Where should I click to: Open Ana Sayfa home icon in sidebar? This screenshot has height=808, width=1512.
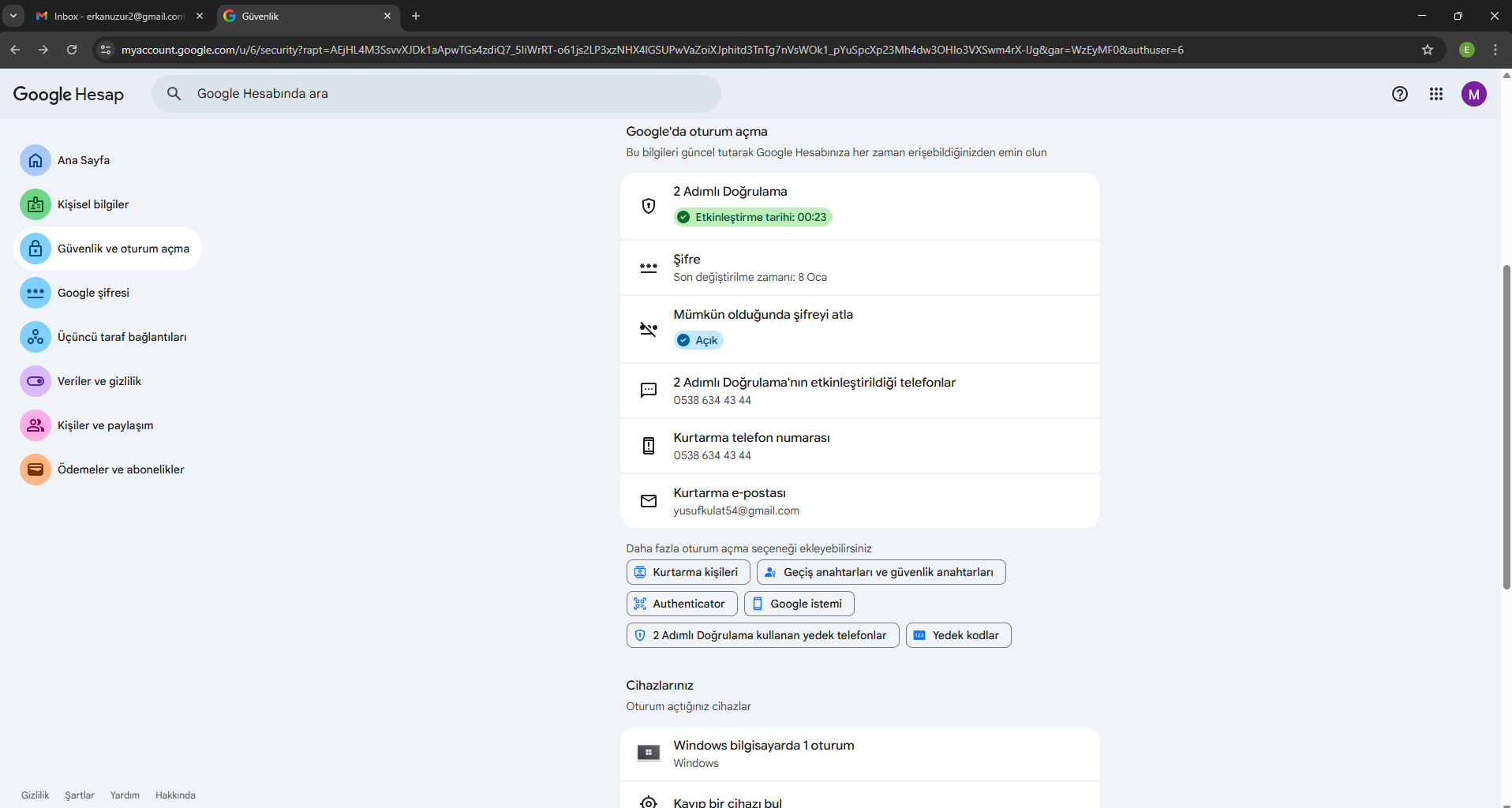pos(36,160)
